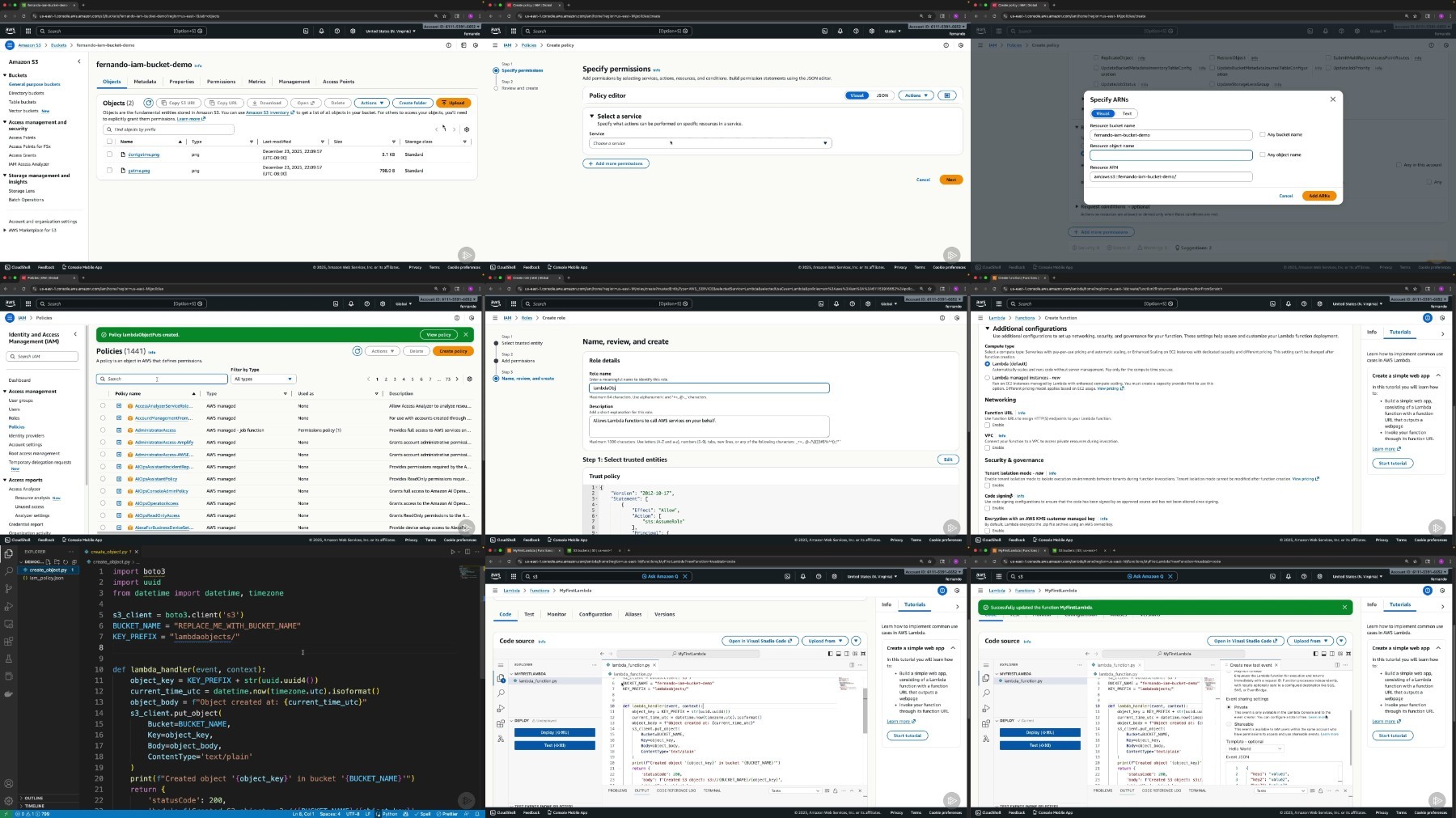Tick the checkbox for getme.png in S3 Objects
The width and height of the screenshot is (1456, 818).
pyautogui.click(x=109, y=171)
